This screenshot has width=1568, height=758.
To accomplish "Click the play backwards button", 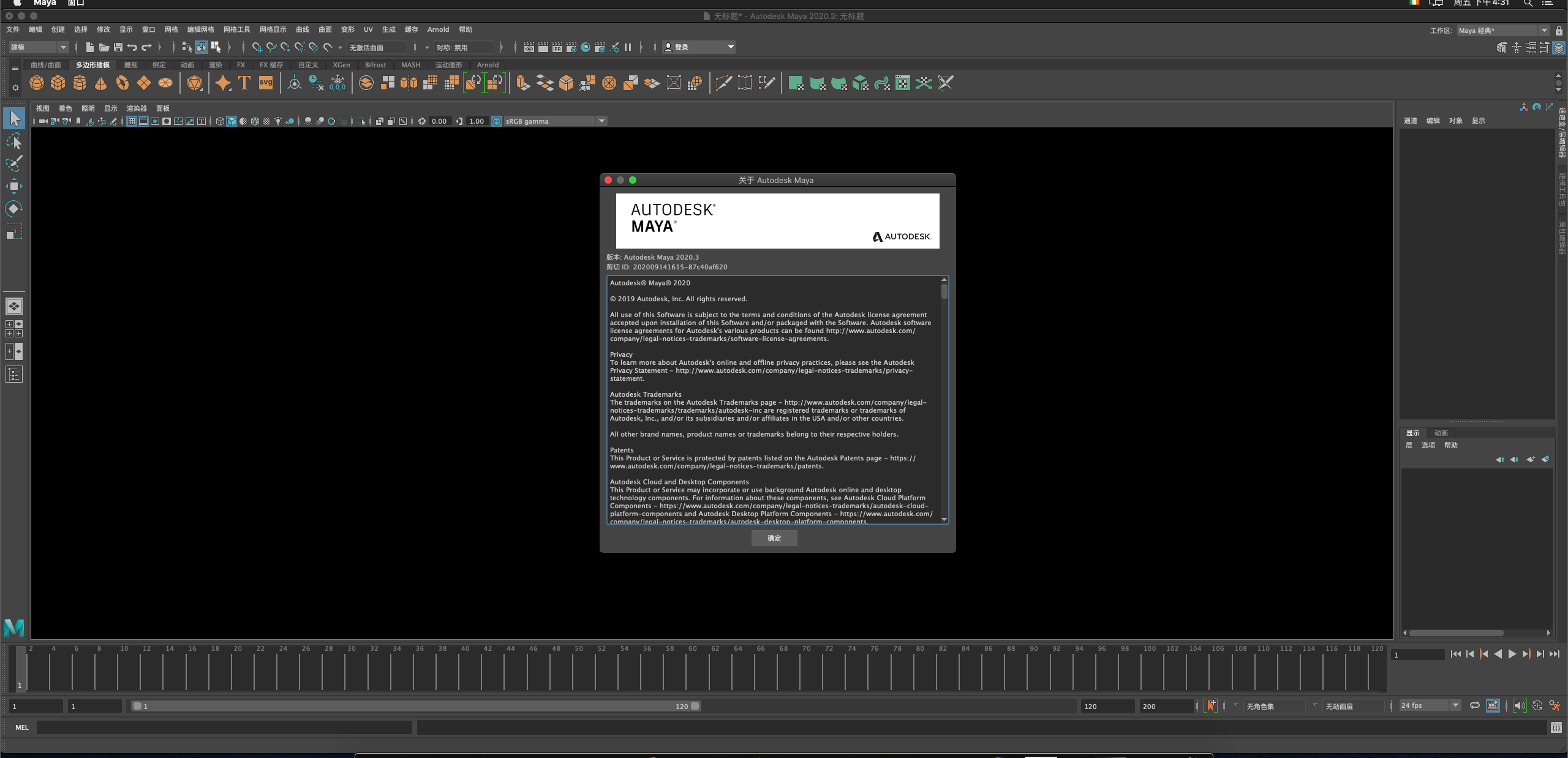I will [x=1498, y=655].
